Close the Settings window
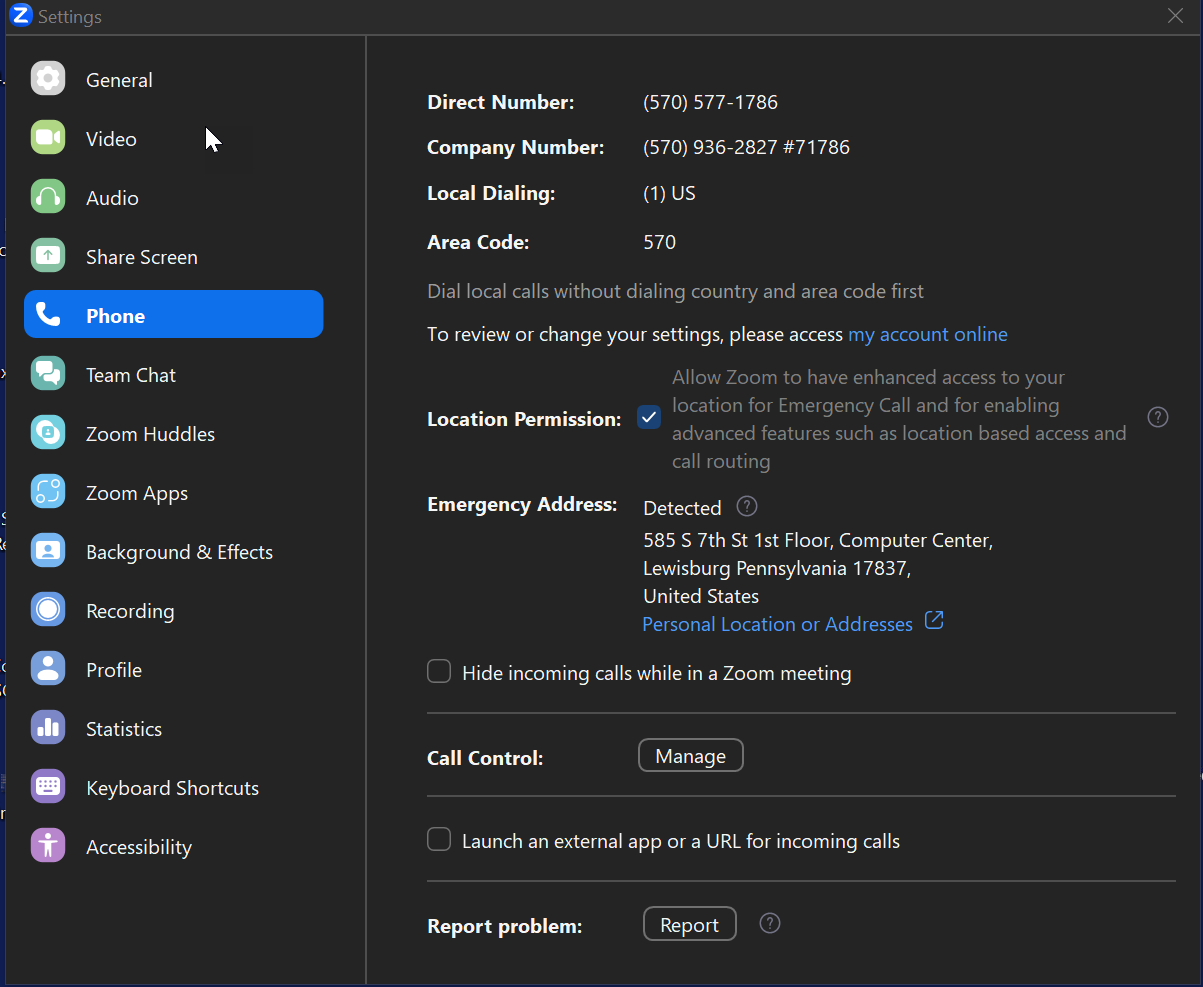This screenshot has height=987, width=1203. point(1176,15)
